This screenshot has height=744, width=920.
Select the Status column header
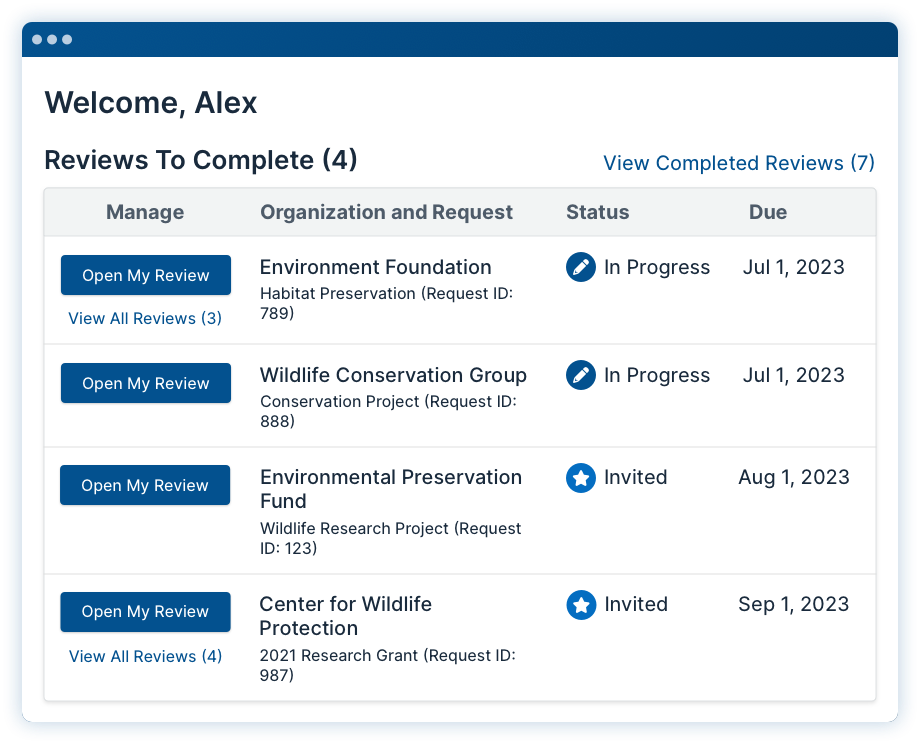pyautogui.click(x=597, y=212)
